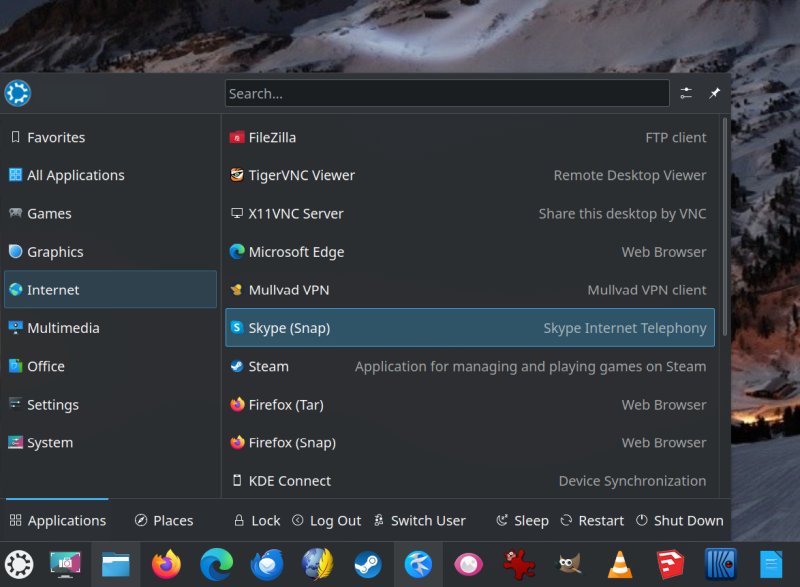Click the Search input field
The image size is (800, 587).
coord(446,93)
